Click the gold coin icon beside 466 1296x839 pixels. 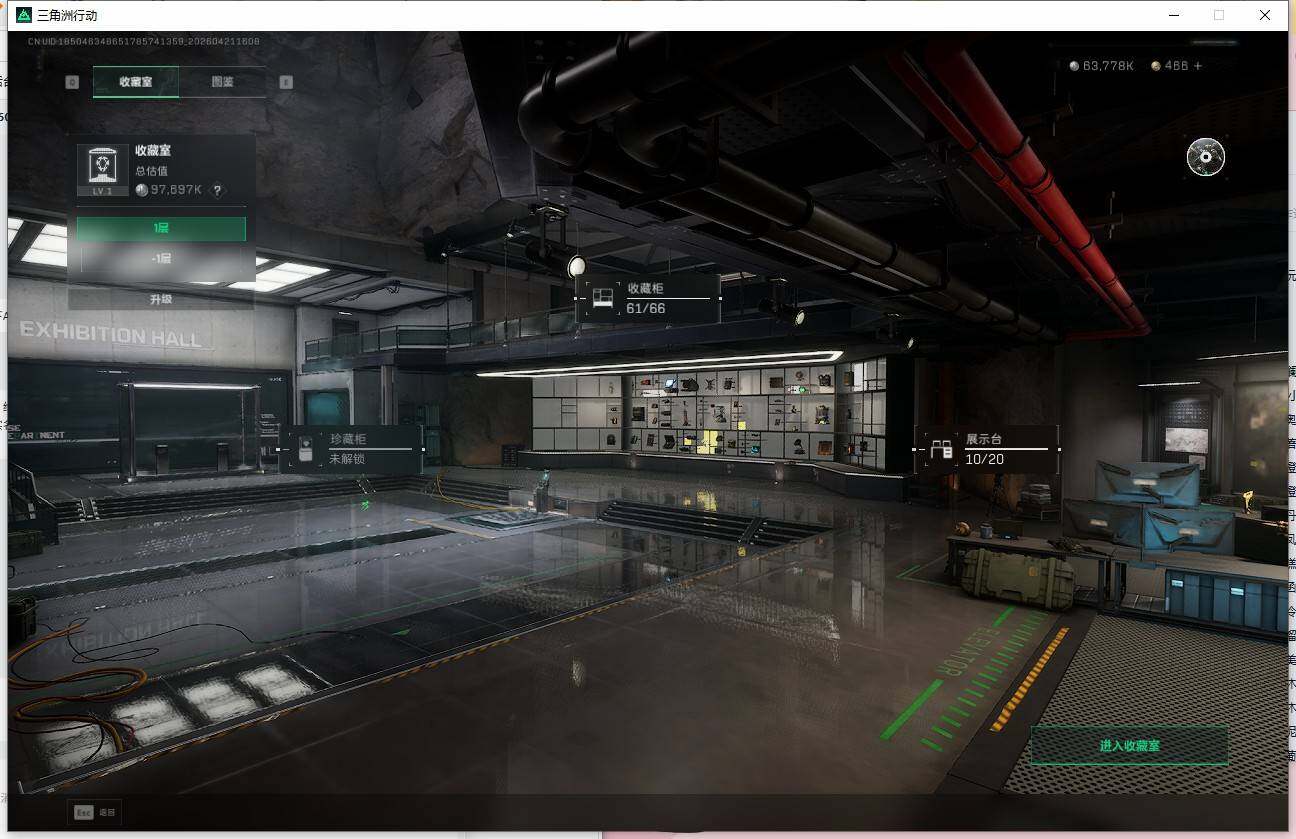1156,66
